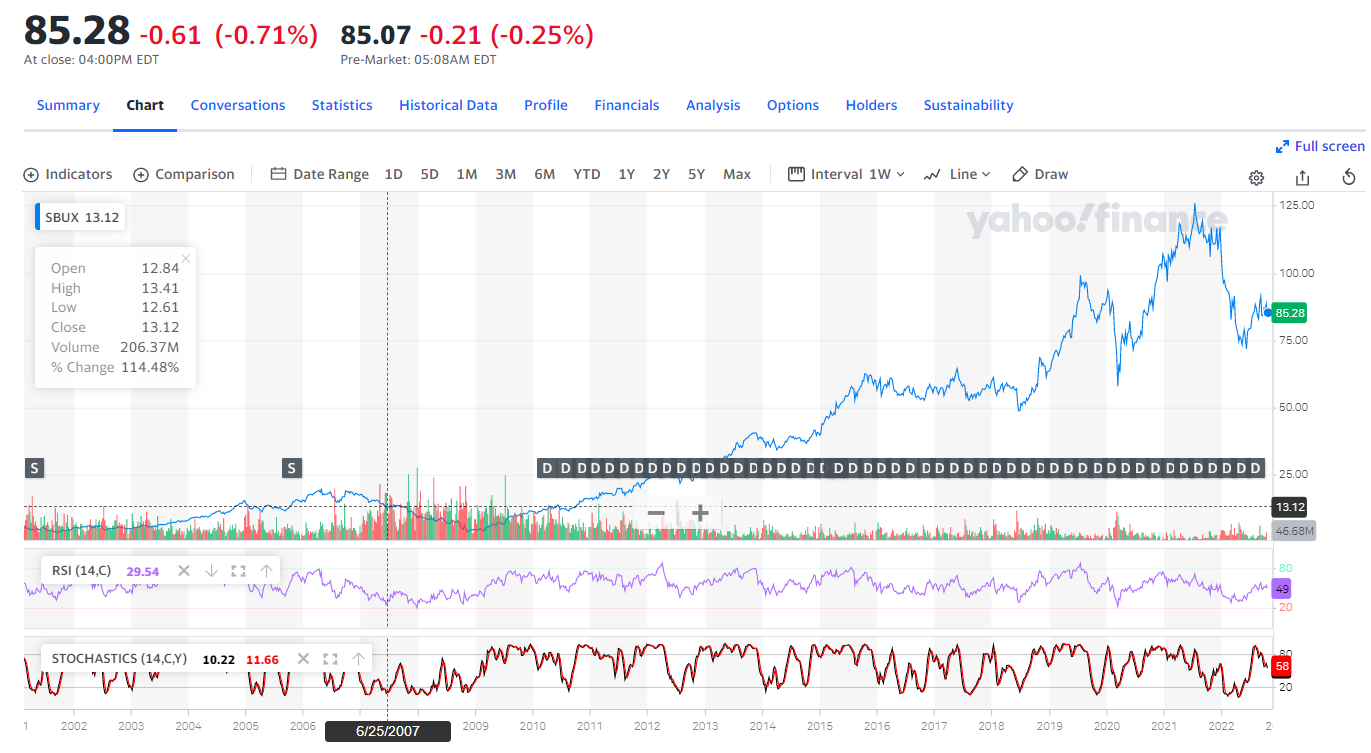
Task: Select the 2Y range
Action: [661, 174]
